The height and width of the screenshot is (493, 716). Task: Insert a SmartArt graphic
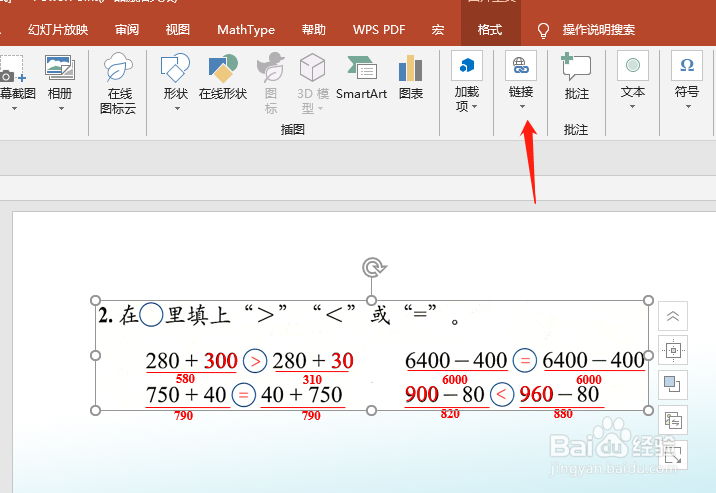361,77
